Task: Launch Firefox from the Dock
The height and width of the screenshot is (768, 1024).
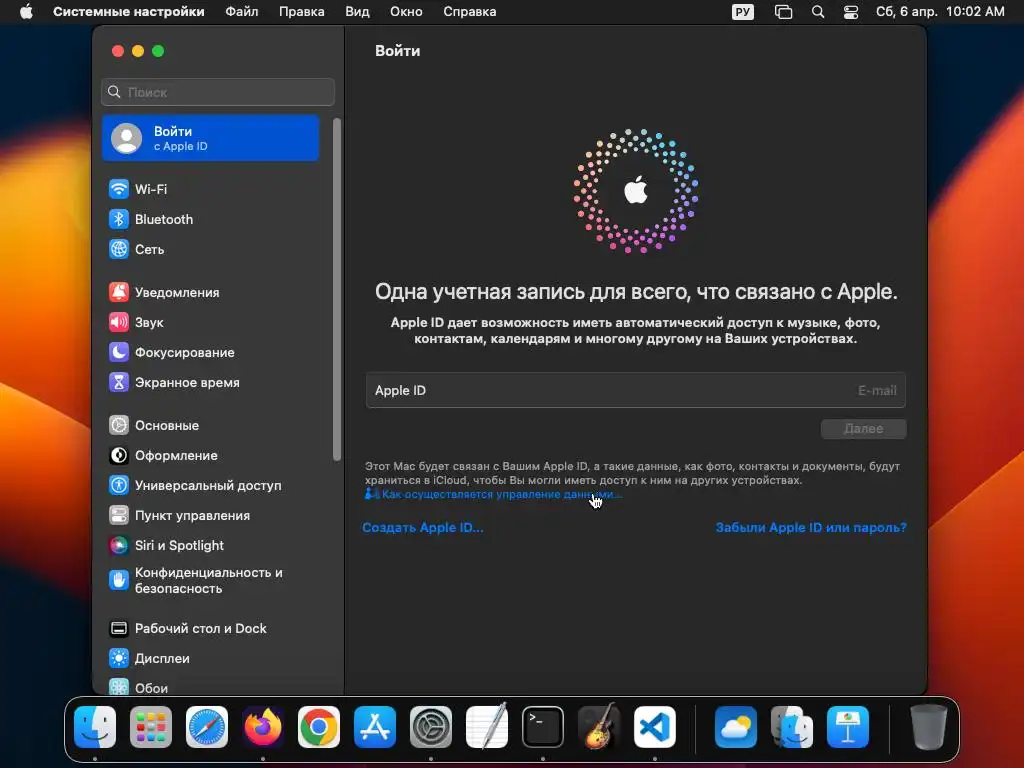Action: (263, 727)
